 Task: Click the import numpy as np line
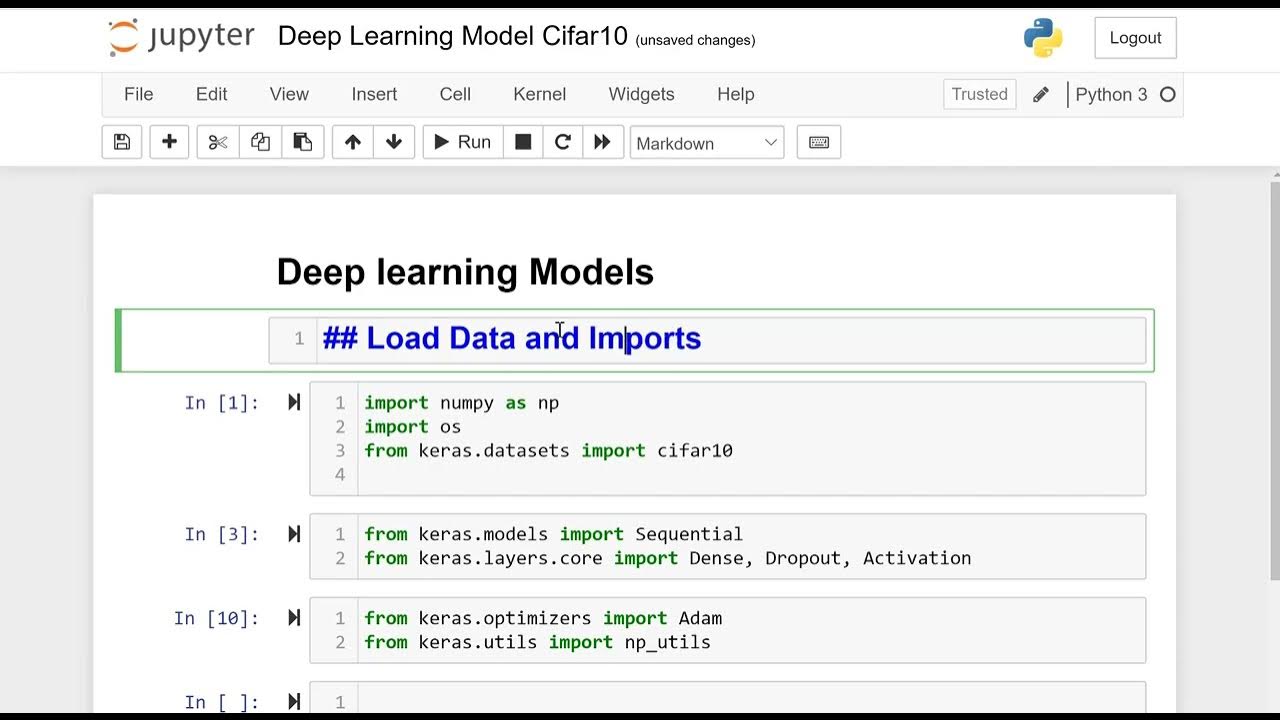[x=461, y=403]
